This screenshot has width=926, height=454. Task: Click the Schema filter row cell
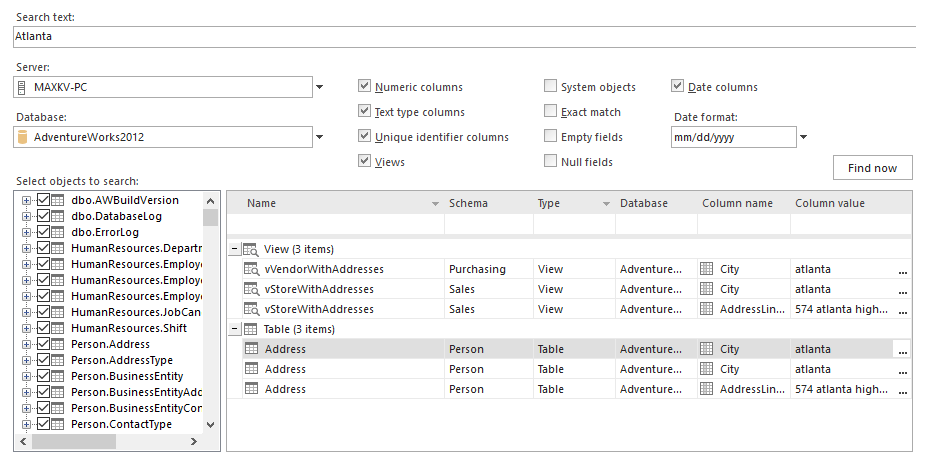point(488,224)
